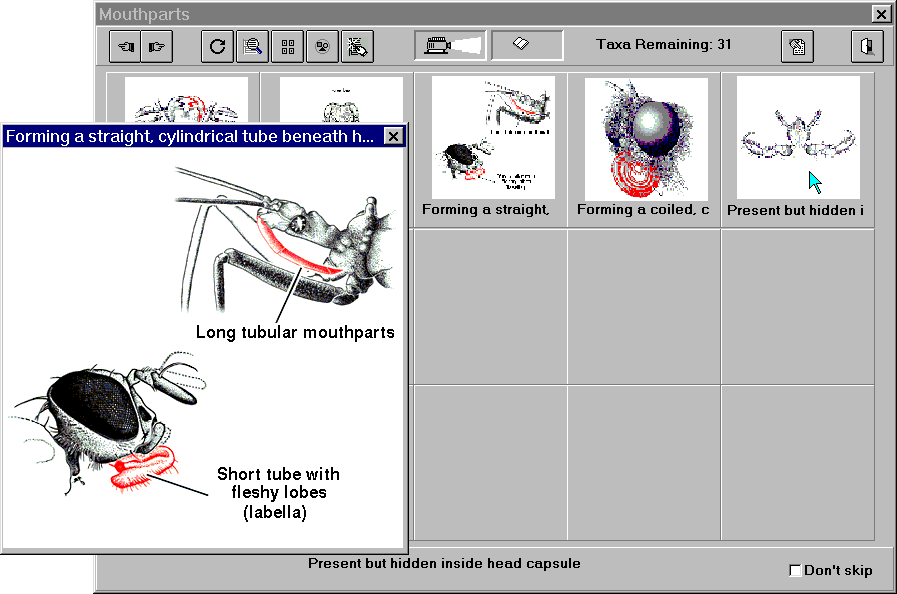Click the left-pointing hand previous button
The height and width of the screenshot is (594, 897).
[x=127, y=46]
